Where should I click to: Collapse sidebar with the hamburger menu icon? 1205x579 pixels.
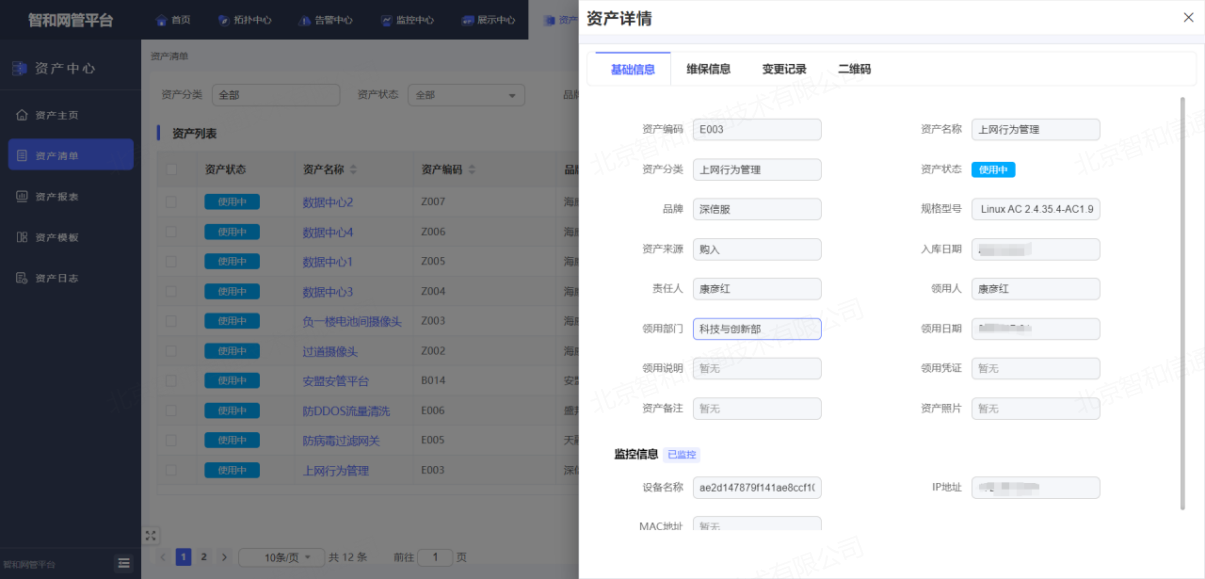pos(124,563)
